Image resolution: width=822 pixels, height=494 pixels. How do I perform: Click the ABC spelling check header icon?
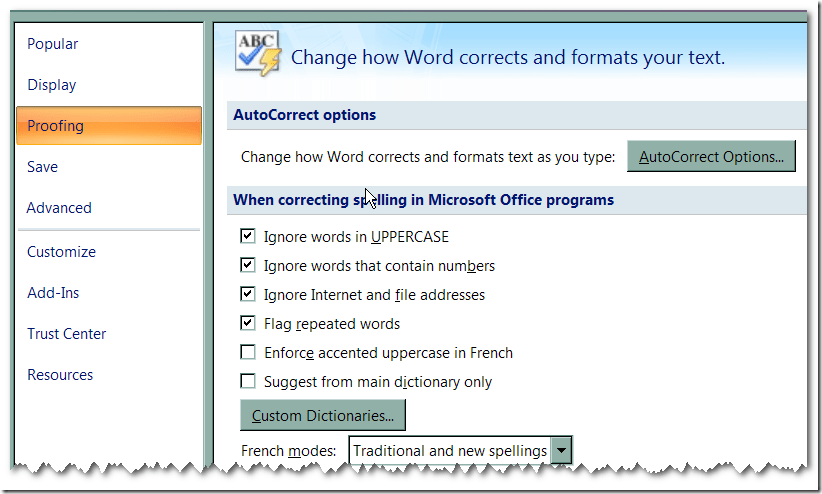(x=257, y=53)
